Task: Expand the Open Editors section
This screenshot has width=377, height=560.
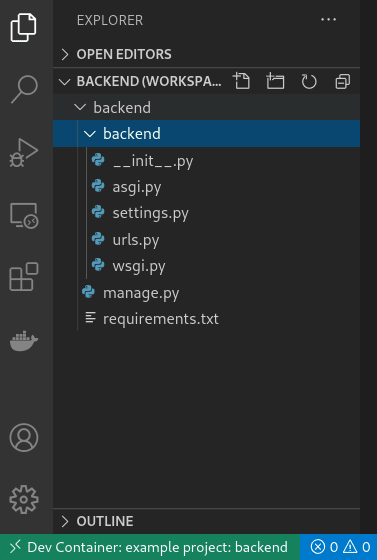Action: 206,54
